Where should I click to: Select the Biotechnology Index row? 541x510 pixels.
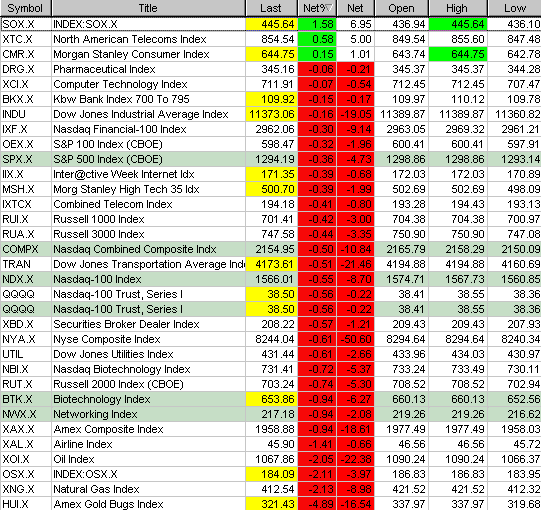tap(270, 399)
